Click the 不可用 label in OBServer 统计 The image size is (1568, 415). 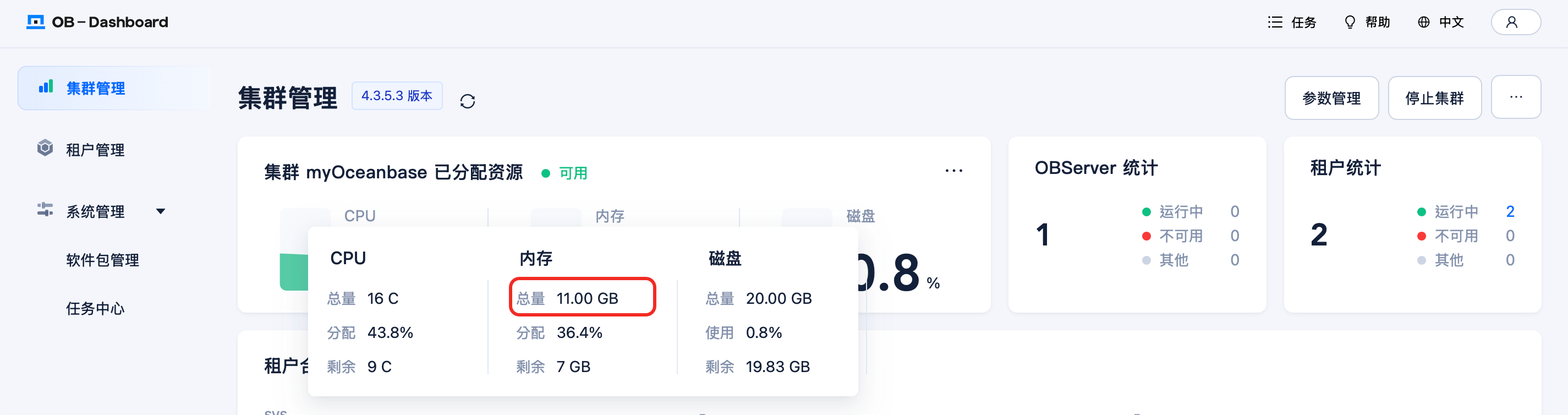click(1180, 236)
